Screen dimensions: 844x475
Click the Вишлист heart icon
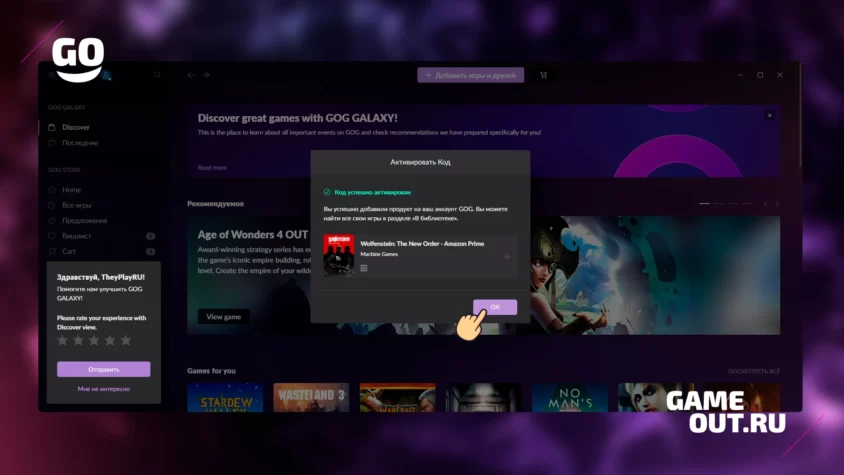pyautogui.click(x=52, y=236)
